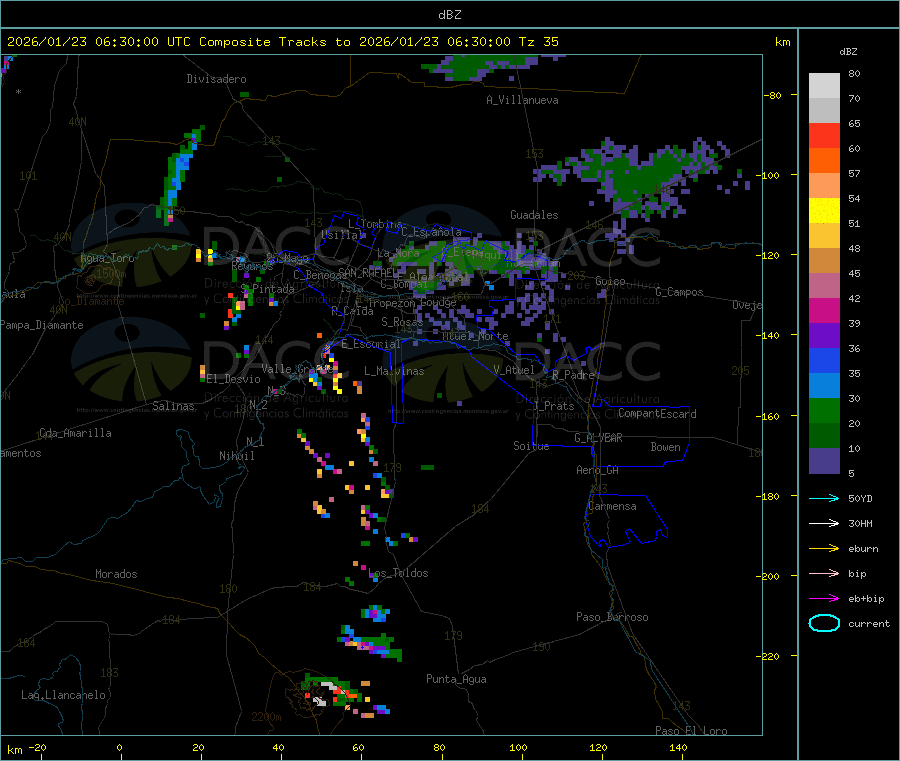Image resolution: width=900 pixels, height=761 pixels.
Task: Select the magenta 39 dBZ color swatch
Action: [x=824, y=310]
